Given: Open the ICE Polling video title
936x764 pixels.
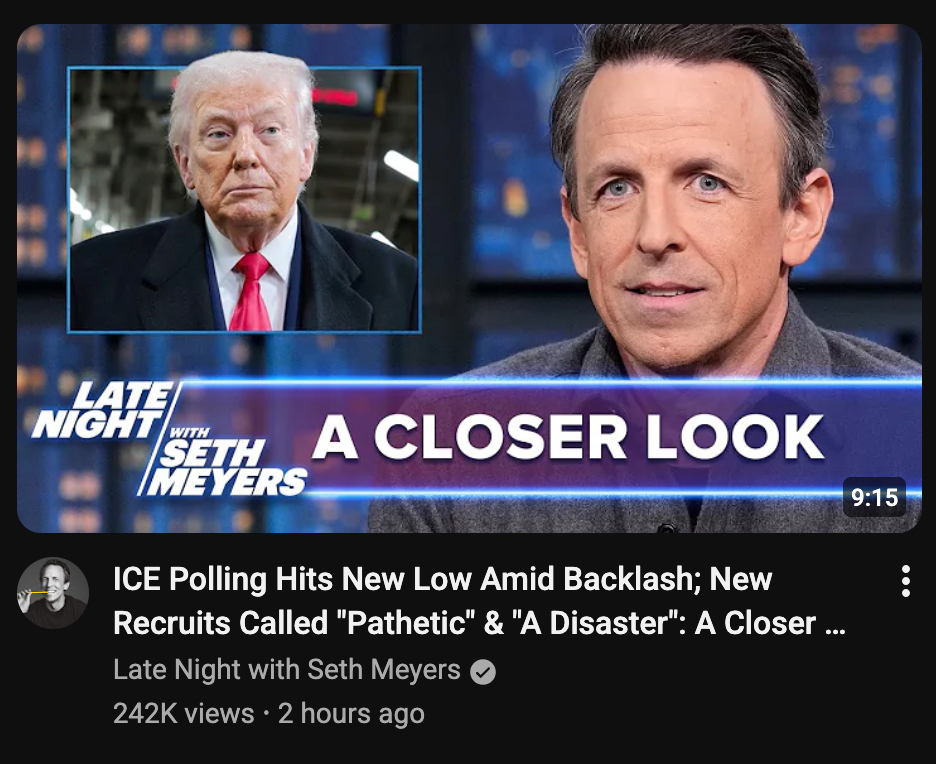Looking at the screenshot, I should tap(479, 600).
